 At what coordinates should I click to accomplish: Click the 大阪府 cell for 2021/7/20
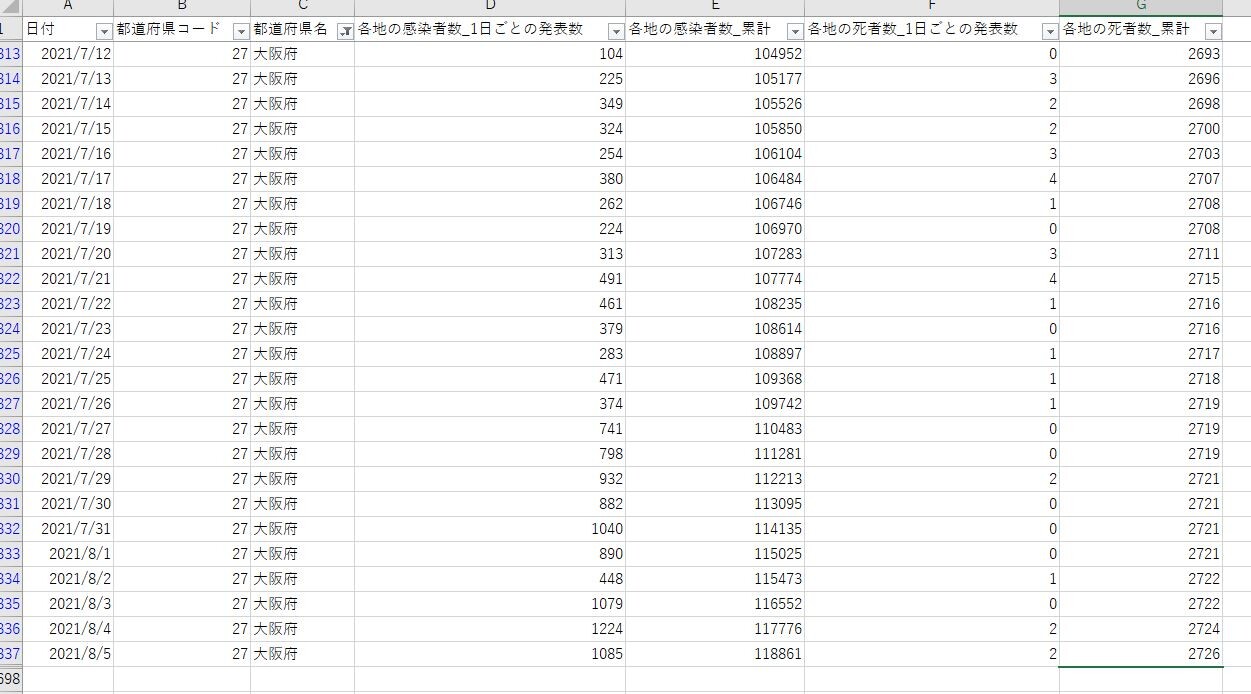302,254
